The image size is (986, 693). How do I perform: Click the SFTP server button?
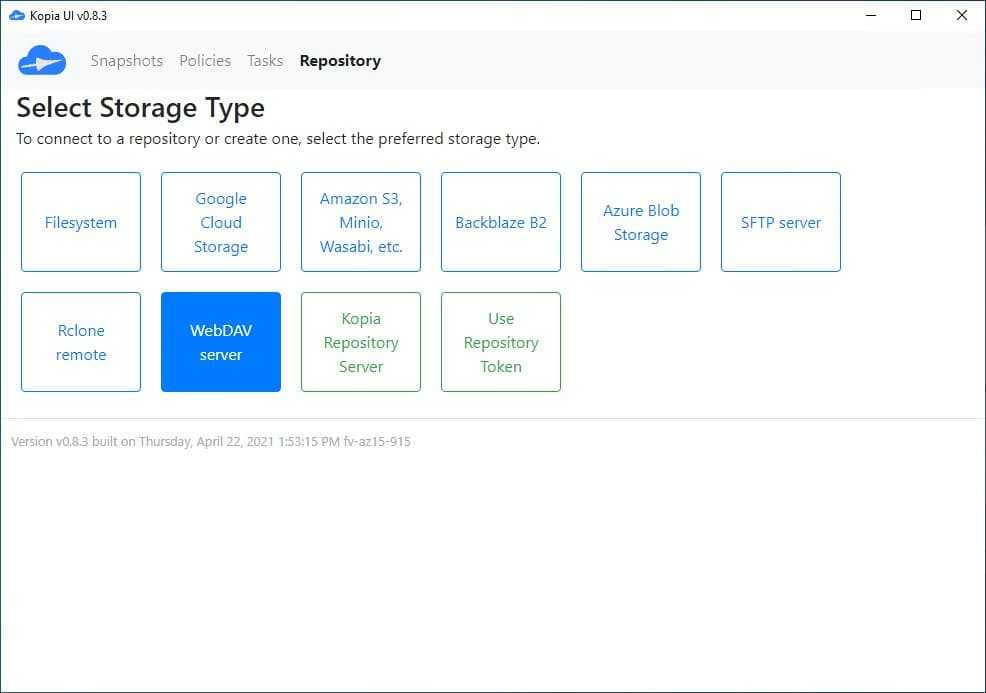point(781,222)
